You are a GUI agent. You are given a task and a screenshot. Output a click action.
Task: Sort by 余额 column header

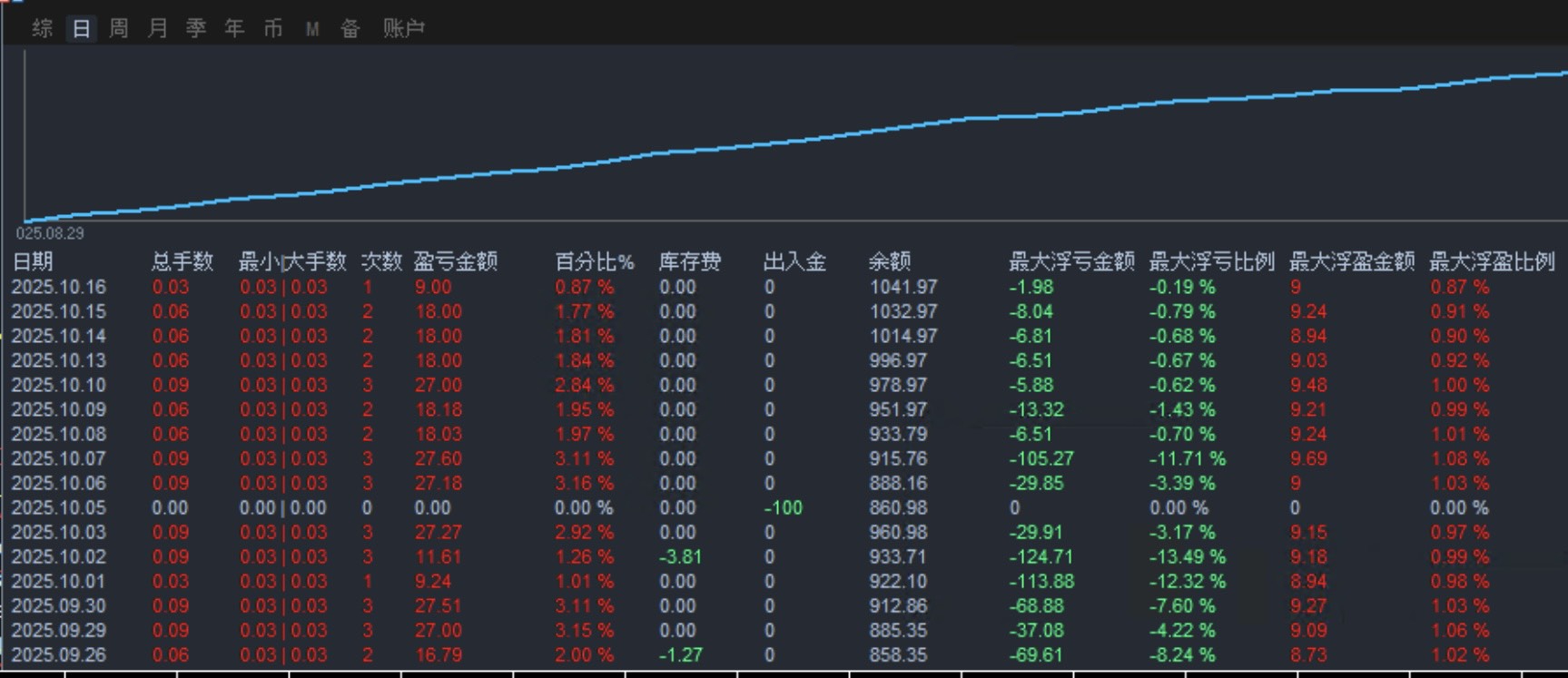pyautogui.click(x=890, y=262)
